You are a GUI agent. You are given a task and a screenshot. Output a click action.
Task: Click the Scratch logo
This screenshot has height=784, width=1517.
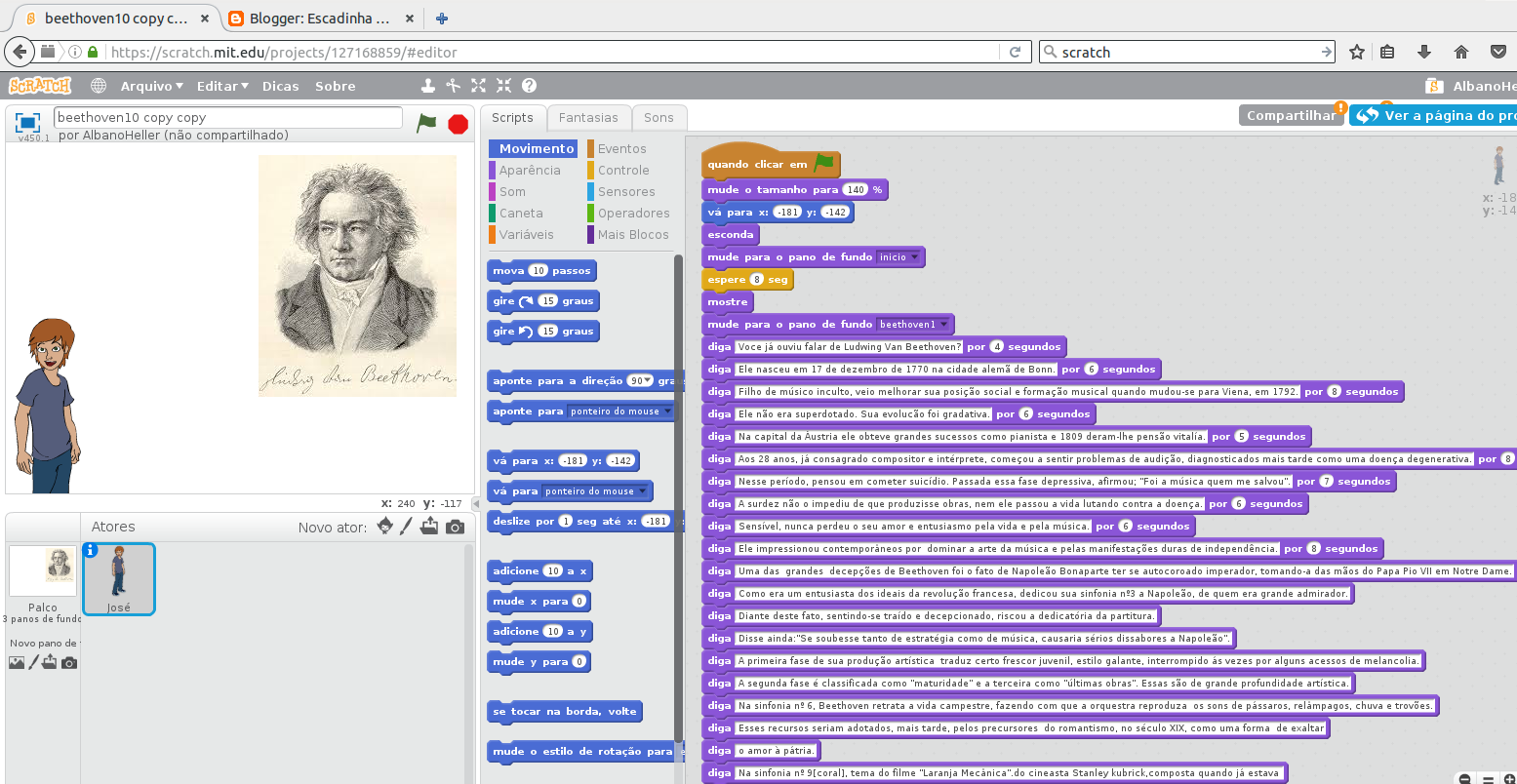coord(40,86)
